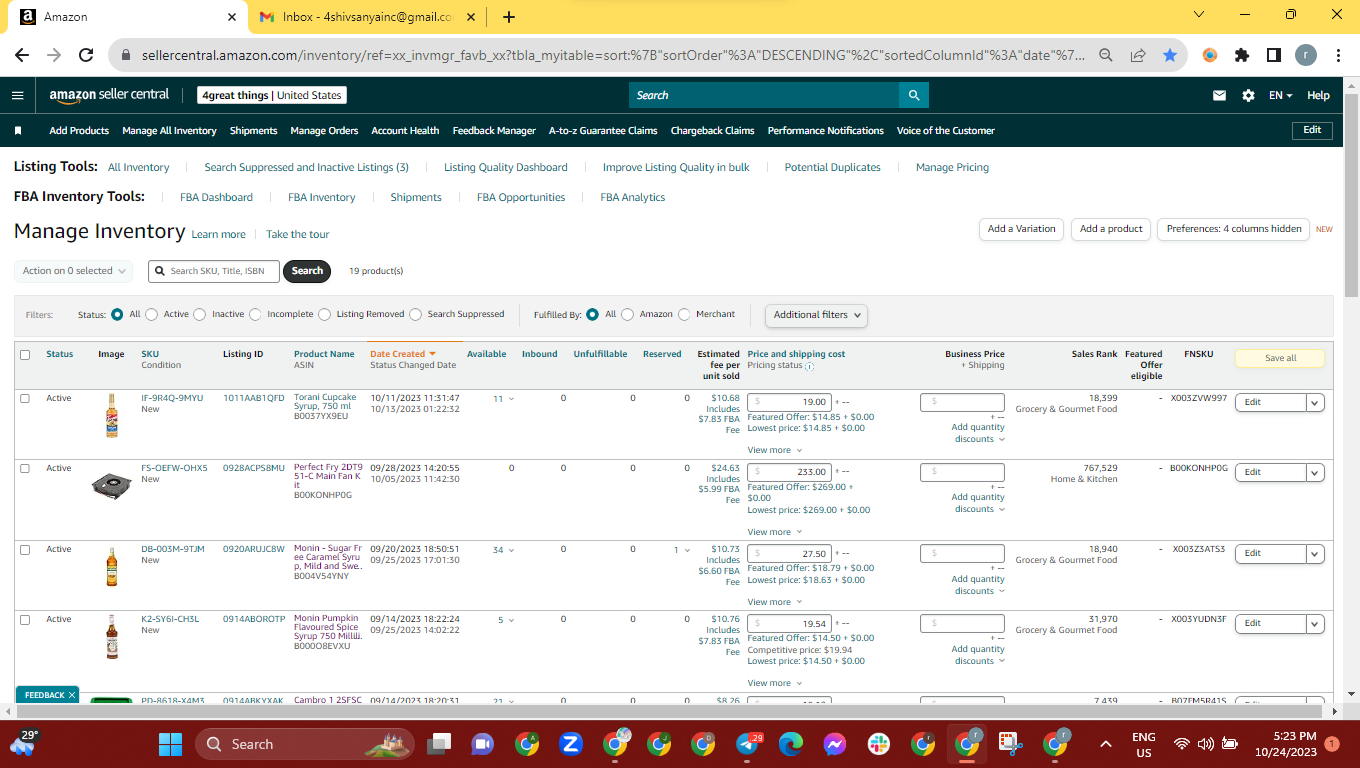
Task: Click the Save all button
Action: tap(1280, 358)
